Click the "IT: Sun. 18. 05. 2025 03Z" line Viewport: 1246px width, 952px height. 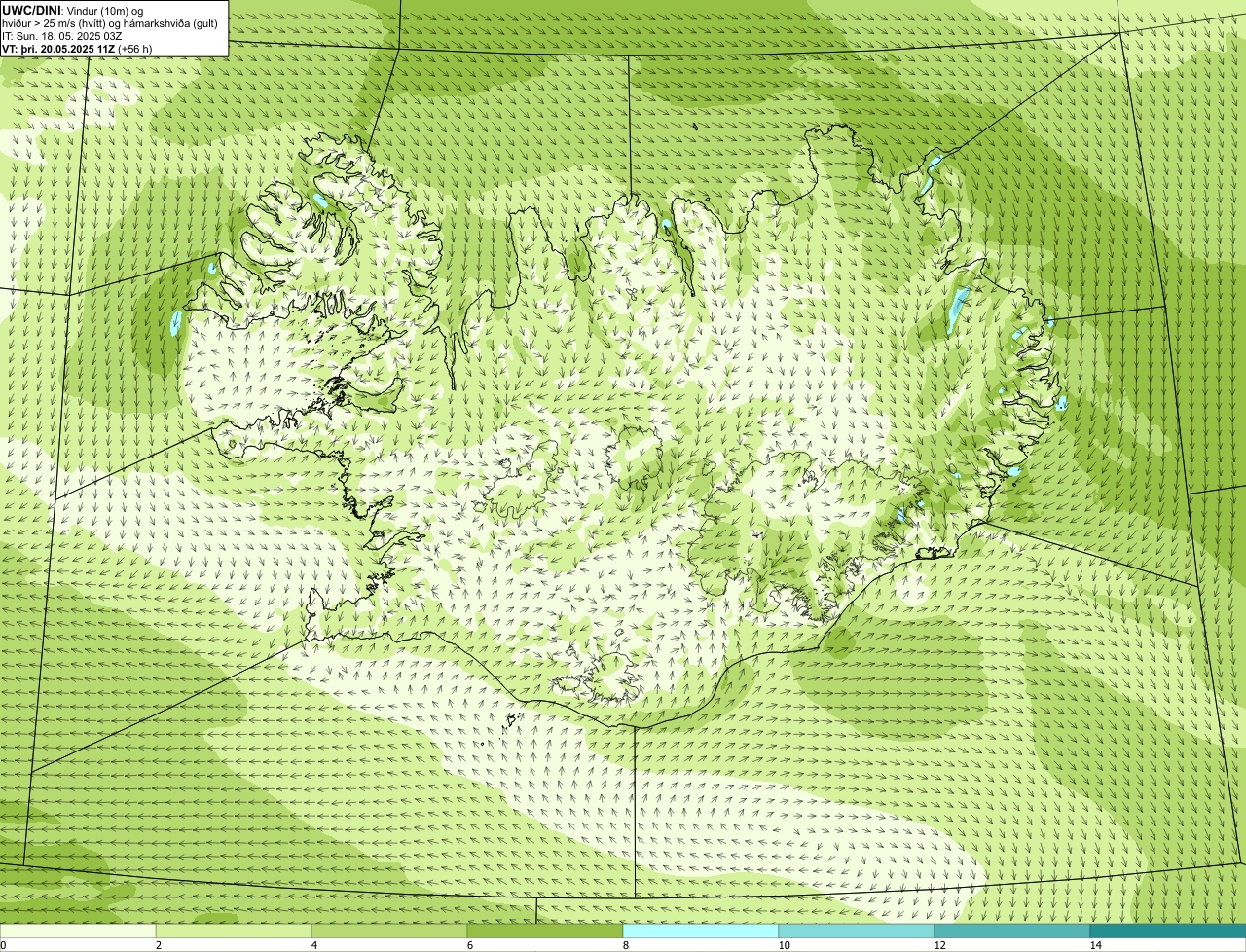(x=61, y=36)
